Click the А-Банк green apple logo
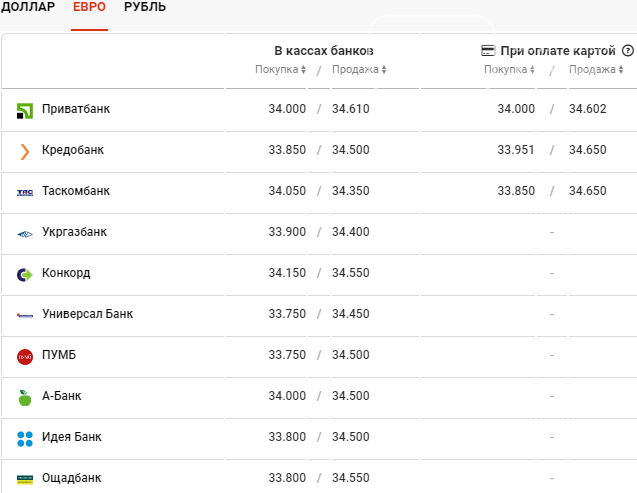Image resolution: width=637 pixels, height=493 pixels. coord(25,398)
